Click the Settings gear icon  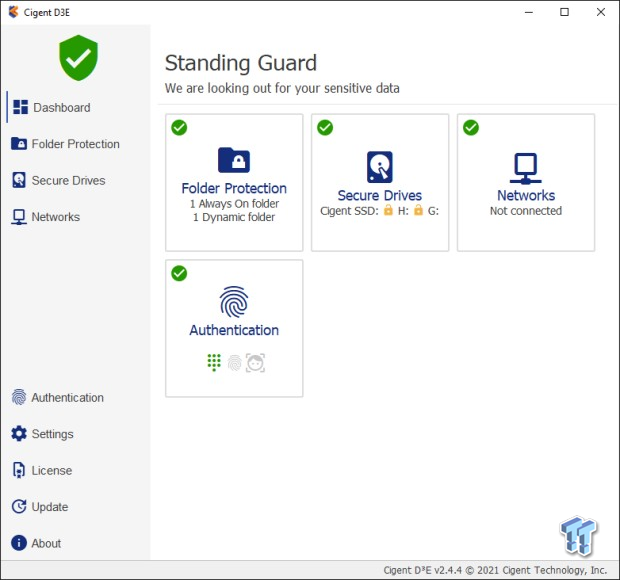coord(19,434)
